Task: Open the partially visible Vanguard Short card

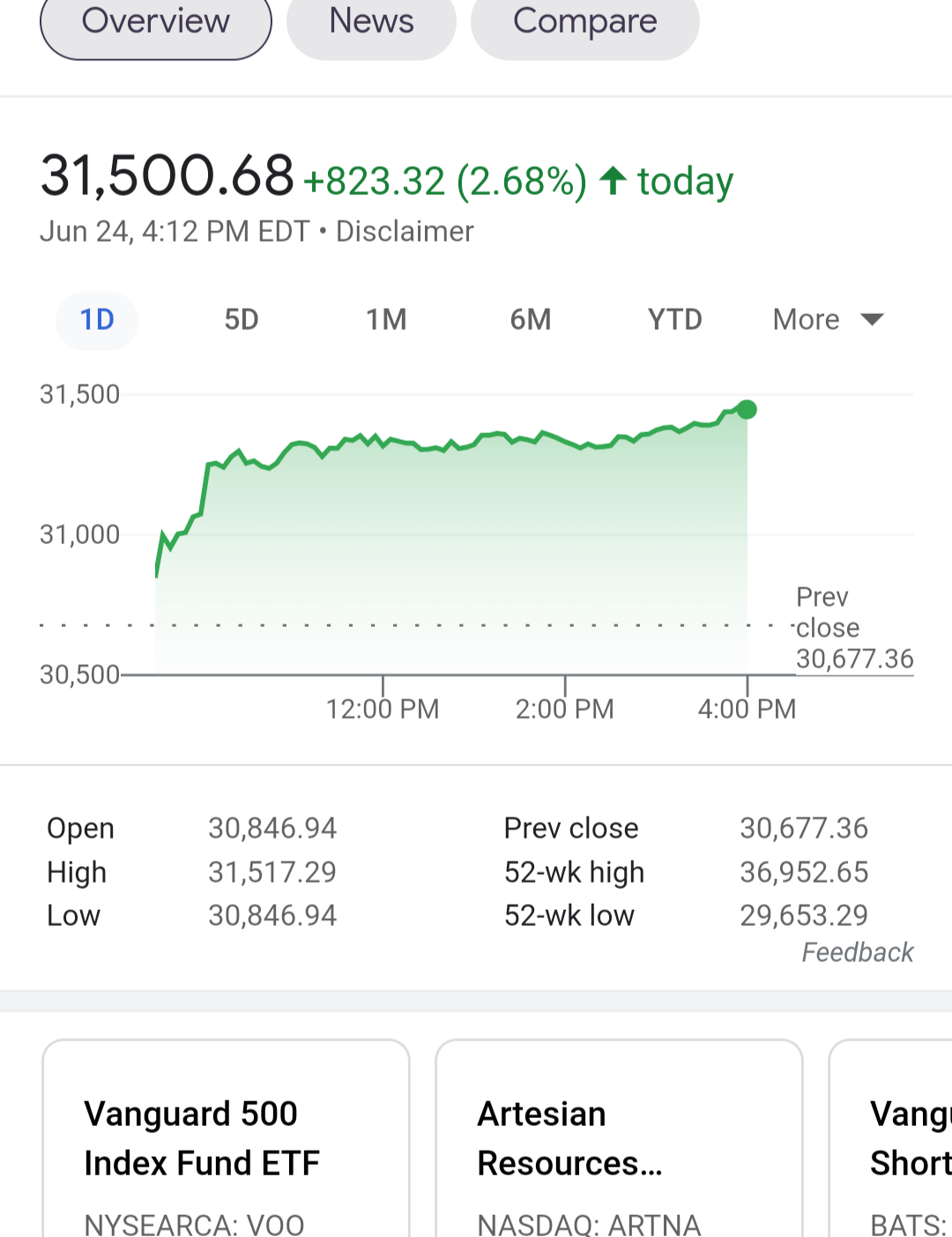Action: point(890,1138)
